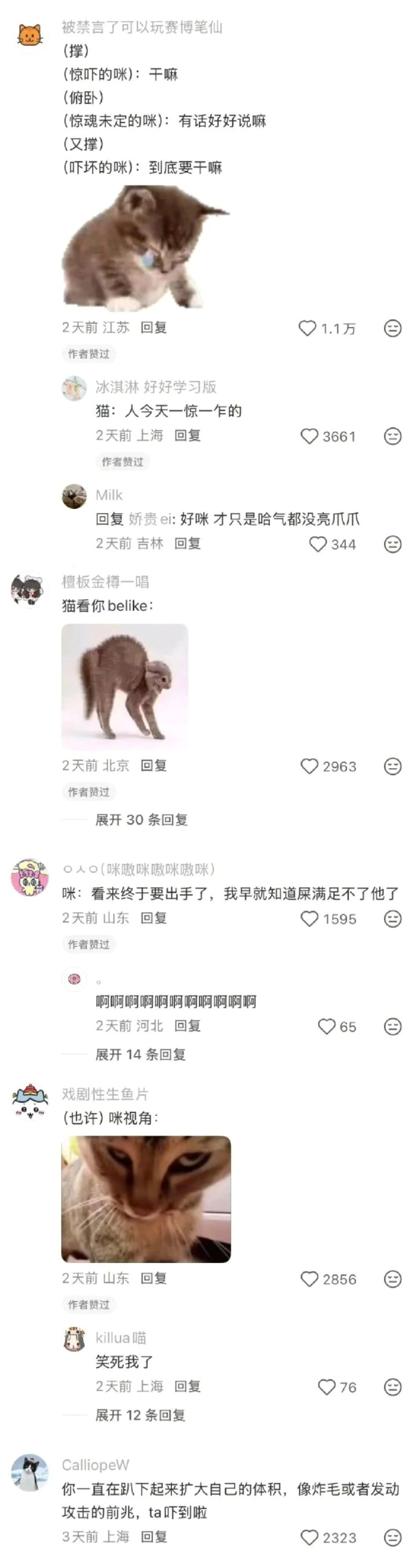Open username 檀板金樽一唱 profile
417x1568 pixels.
105,582
